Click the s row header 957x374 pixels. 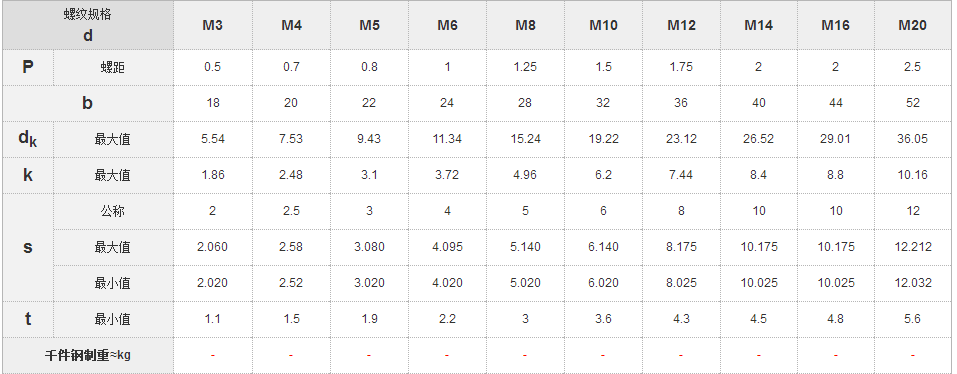click(28, 247)
